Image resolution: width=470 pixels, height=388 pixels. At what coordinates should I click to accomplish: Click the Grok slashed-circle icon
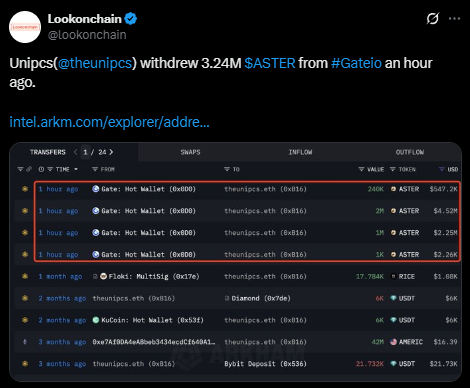point(433,19)
